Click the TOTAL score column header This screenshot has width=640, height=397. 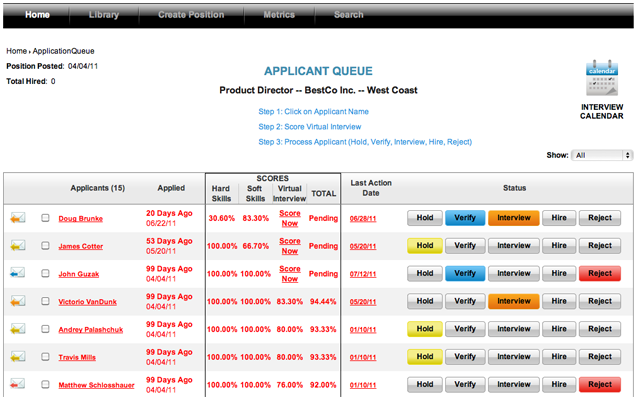click(x=324, y=194)
